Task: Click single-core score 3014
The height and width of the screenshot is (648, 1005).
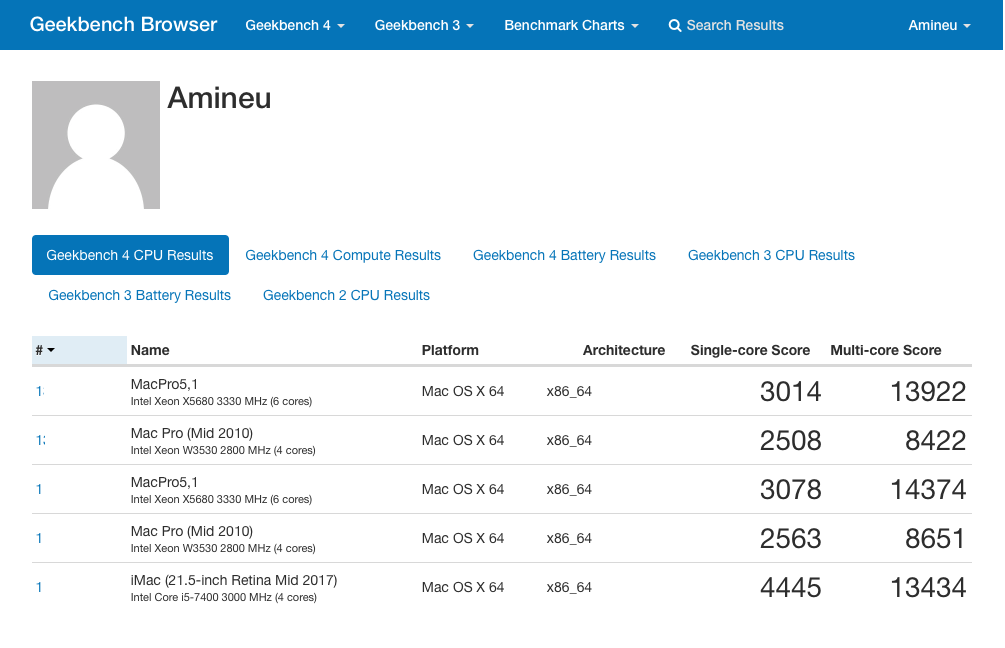Action: click(x=790, y=392)
